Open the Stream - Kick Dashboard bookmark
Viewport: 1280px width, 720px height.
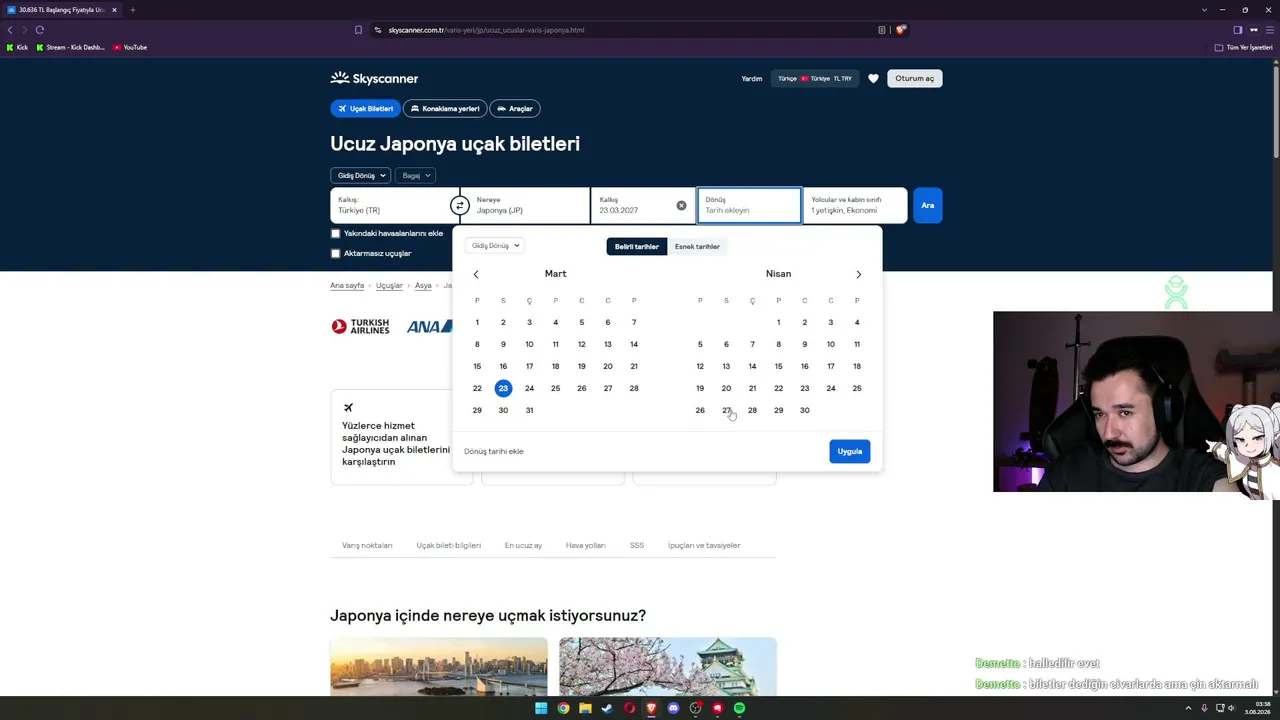[x=70, y=47]
